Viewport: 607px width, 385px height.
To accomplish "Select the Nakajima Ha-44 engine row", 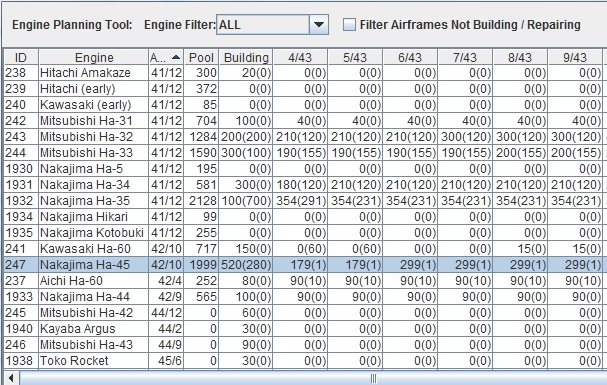I will [304, 296].
